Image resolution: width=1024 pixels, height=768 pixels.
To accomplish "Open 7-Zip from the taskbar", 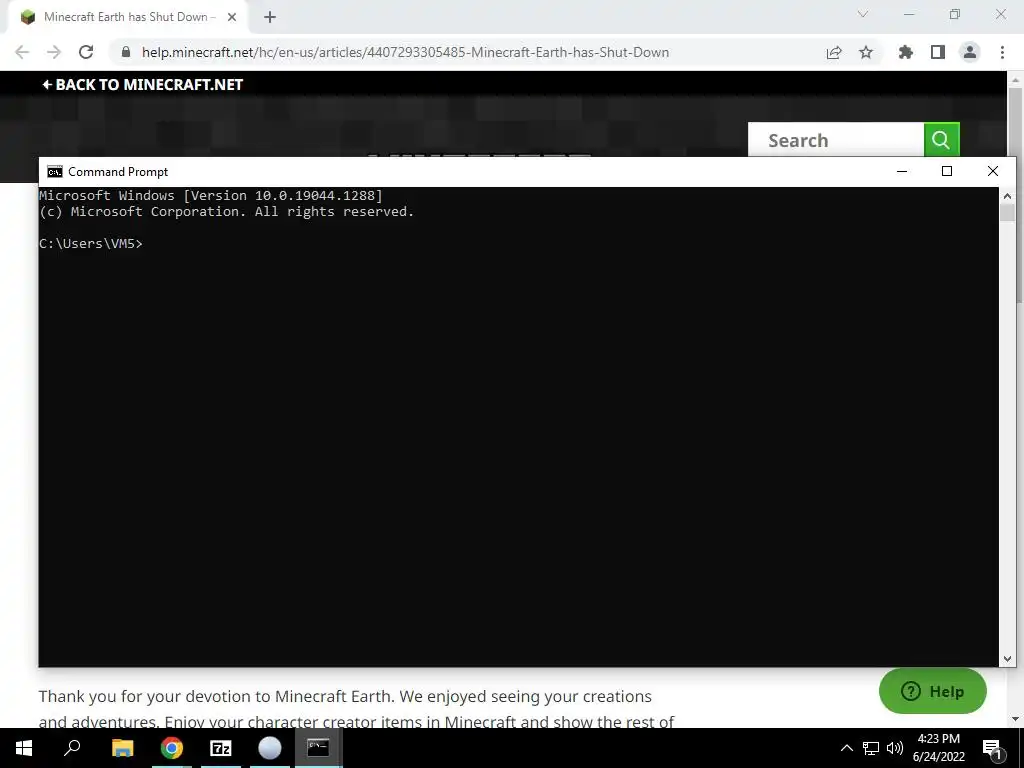I will pyautogui.click(x=221, y=748).
